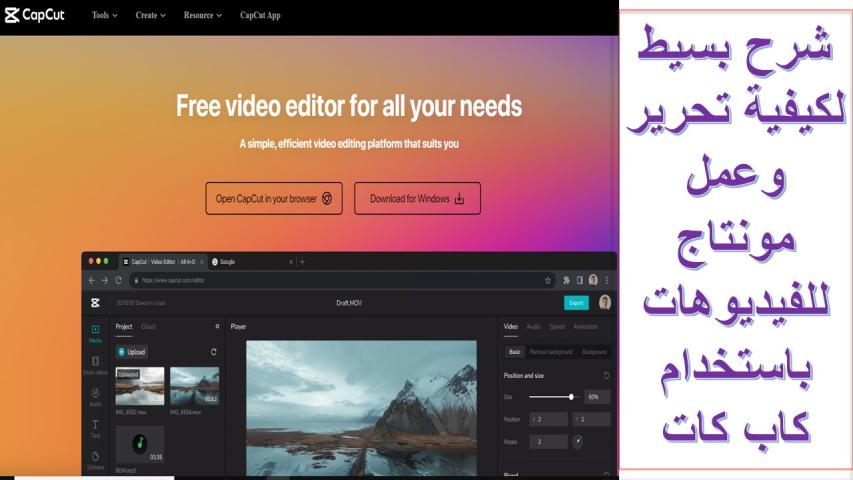Open browser extensions puzzle icon

coord(566,280)
